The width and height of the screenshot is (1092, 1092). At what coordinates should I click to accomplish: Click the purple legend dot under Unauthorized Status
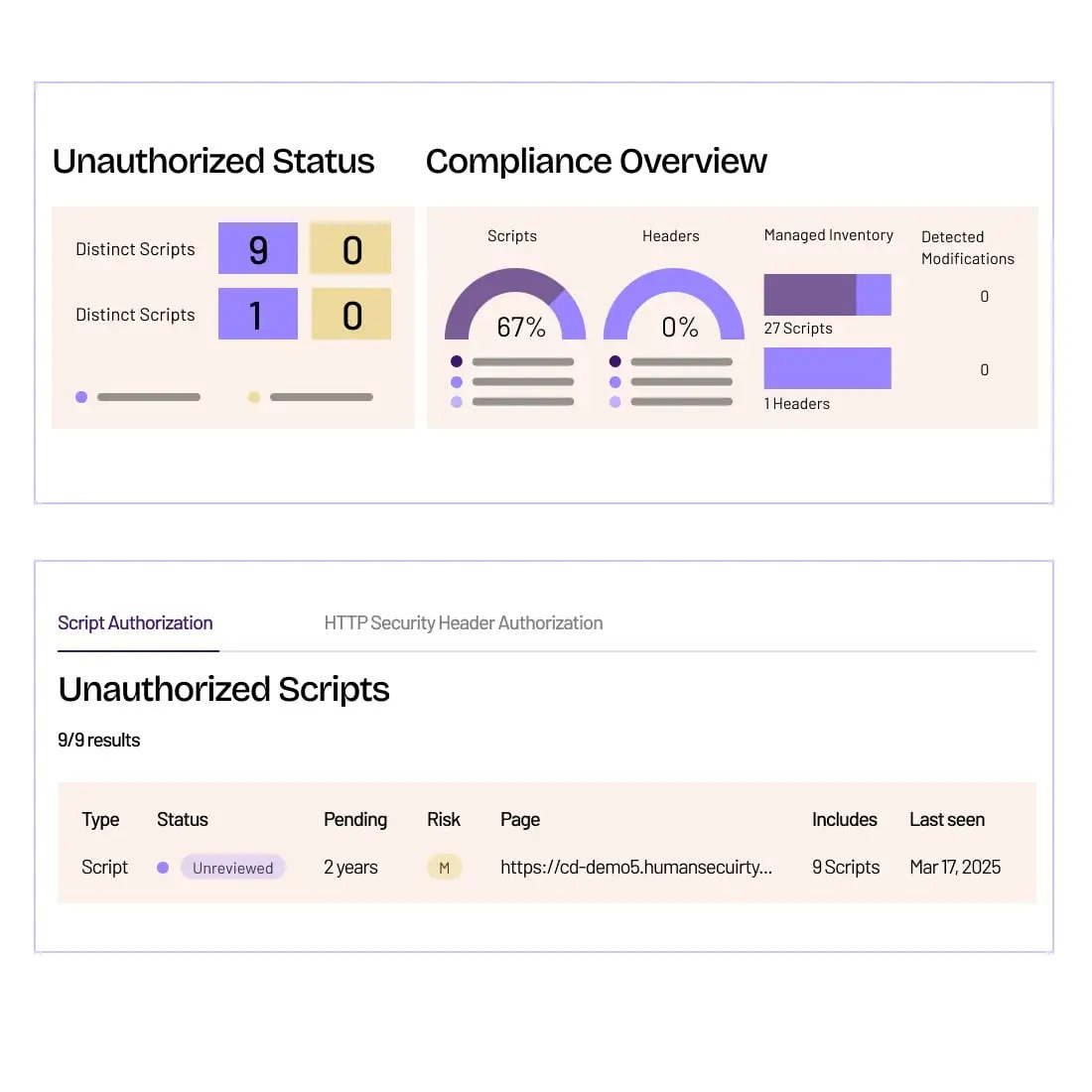click(81, 397)
